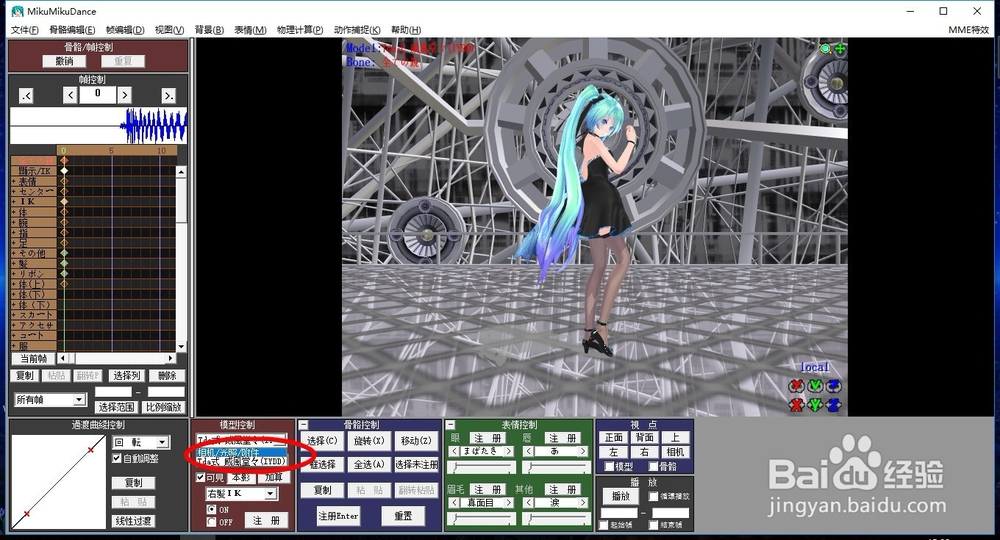The width and height of the screenshot is (1000, 540).
Task: Click the playback start frame input field
Action: 619,513
